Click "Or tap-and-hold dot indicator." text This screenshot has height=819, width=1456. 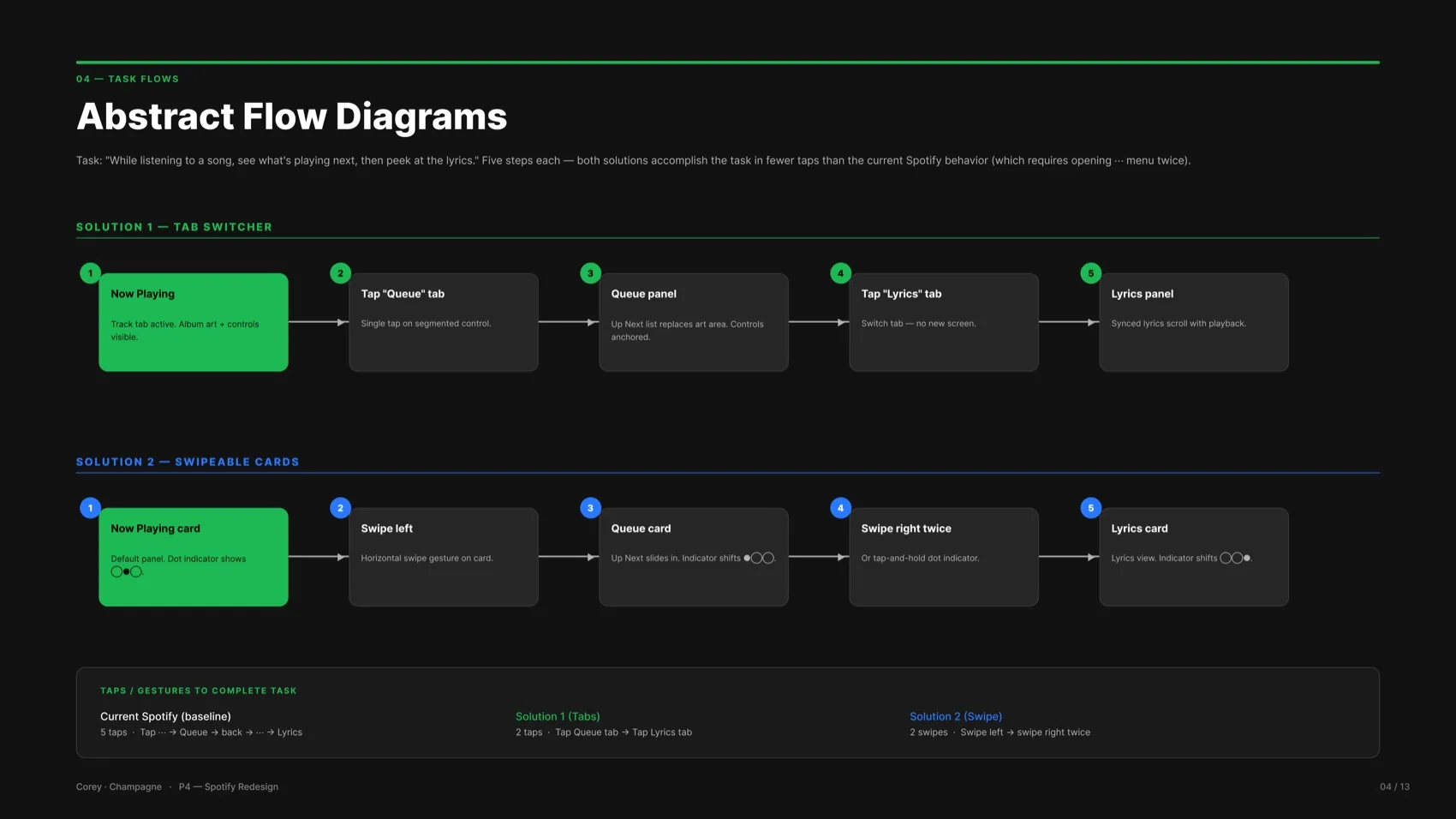920,559
